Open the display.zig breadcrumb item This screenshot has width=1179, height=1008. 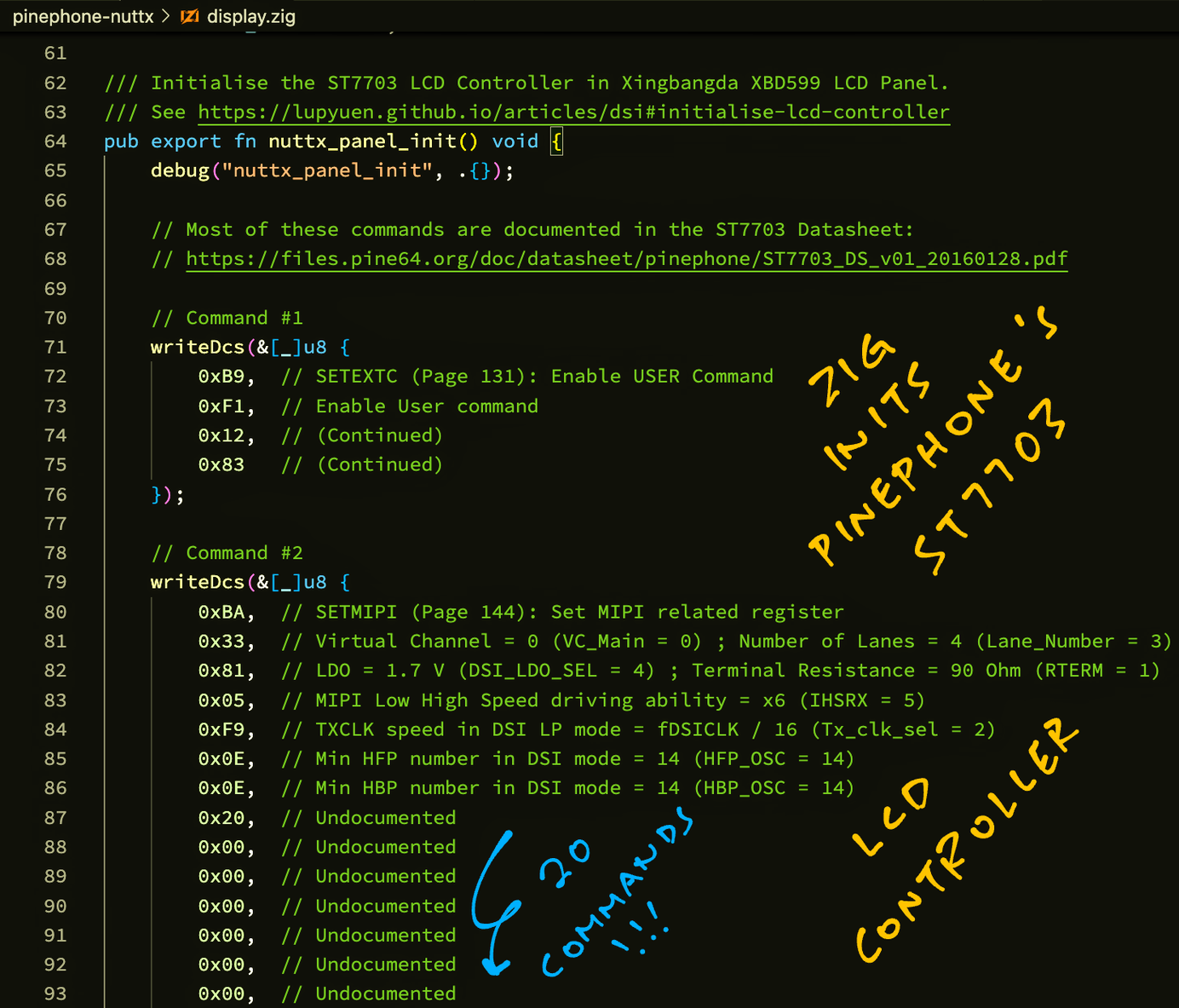[x=250, y=16]
